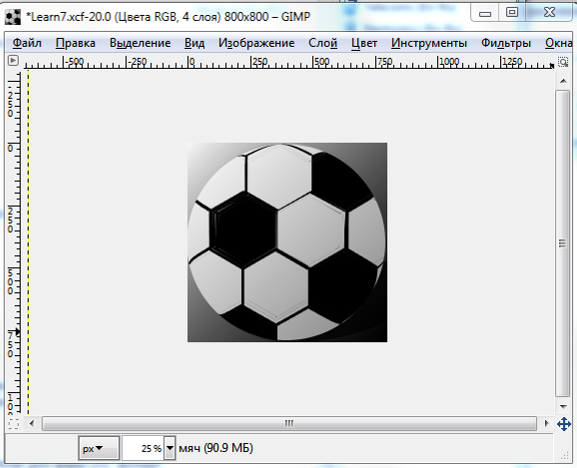Click the horizontal scrollbar thumb
This screenshot has height=468, width=577.
pyautogui.click(x=289, y=423)
